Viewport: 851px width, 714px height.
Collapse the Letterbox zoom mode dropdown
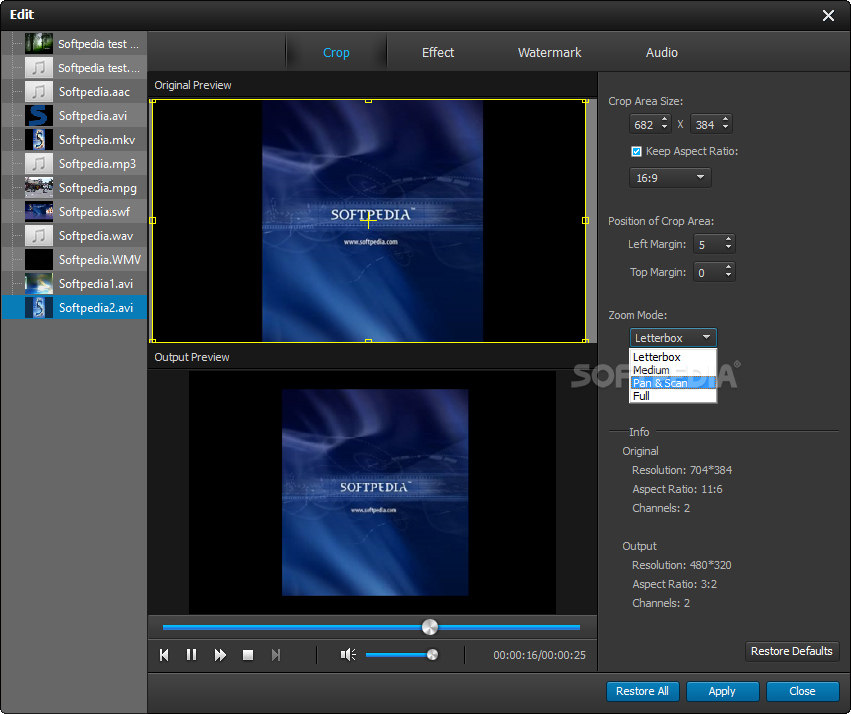[673, 337]
